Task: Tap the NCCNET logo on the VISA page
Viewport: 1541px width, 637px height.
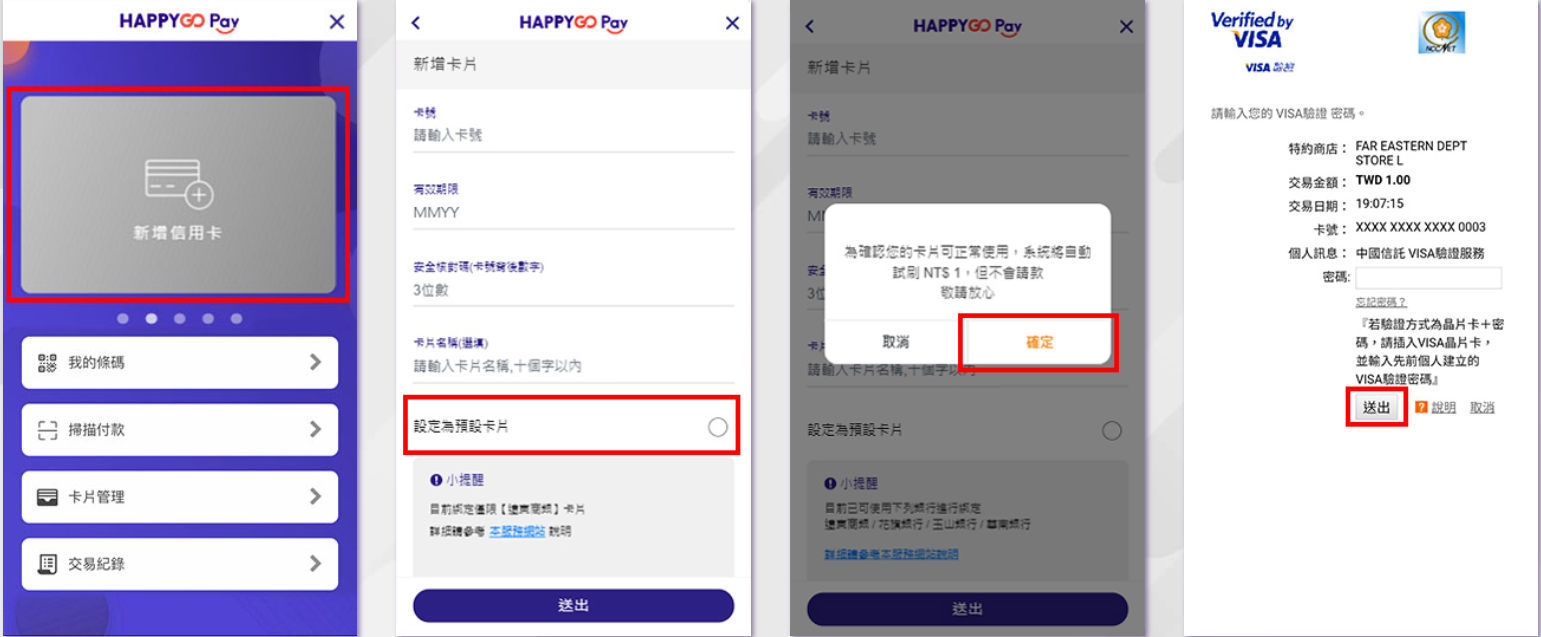Action: [1441, 32]
